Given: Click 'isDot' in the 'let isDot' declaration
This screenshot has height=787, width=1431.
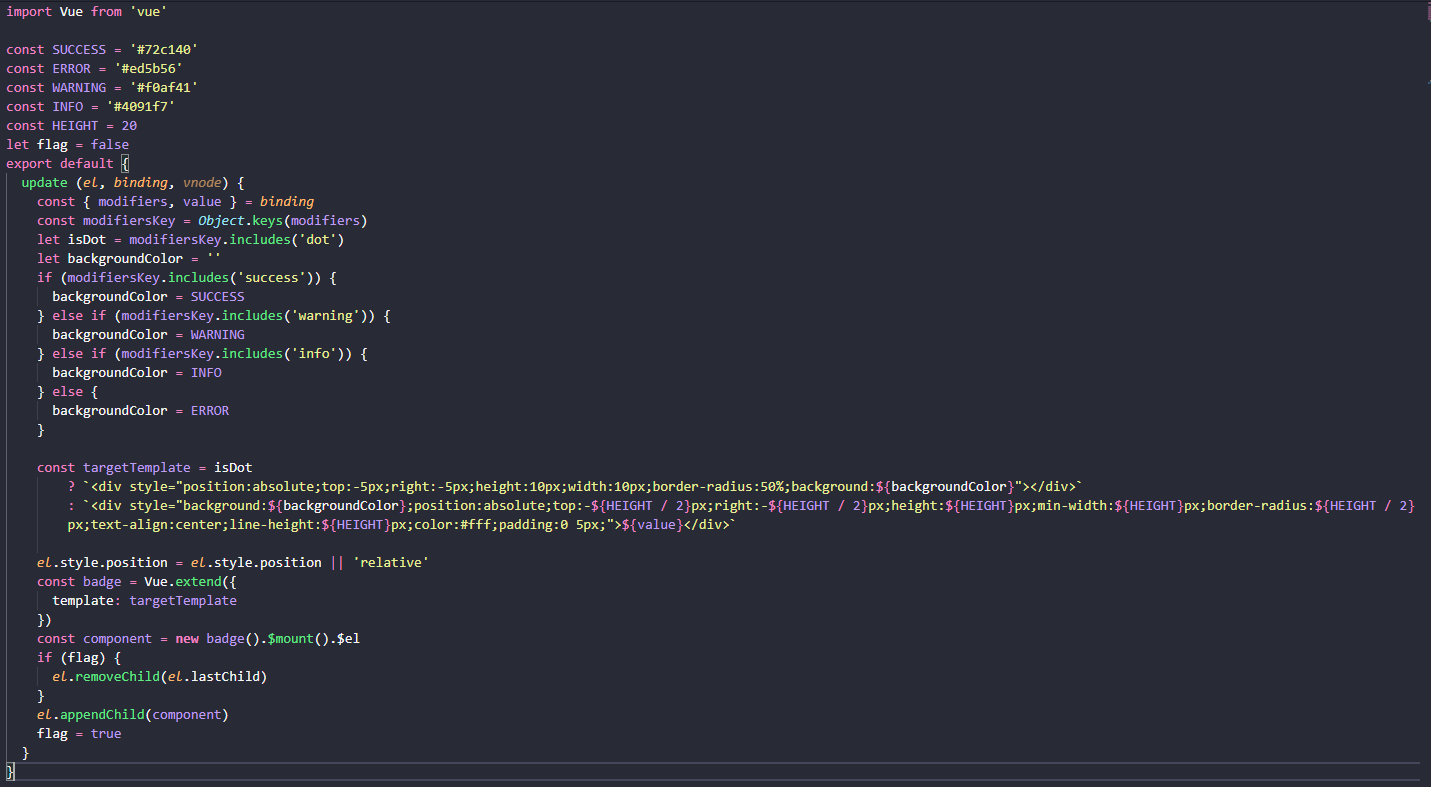Looking at the screenshot, I should pos(87,239).
